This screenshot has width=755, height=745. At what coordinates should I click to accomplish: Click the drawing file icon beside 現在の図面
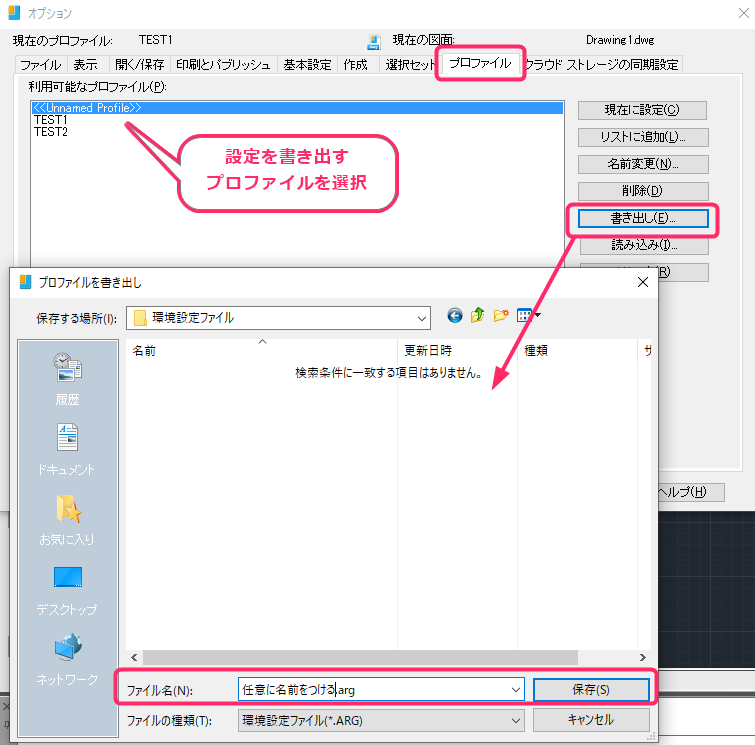tap(374, 42)
